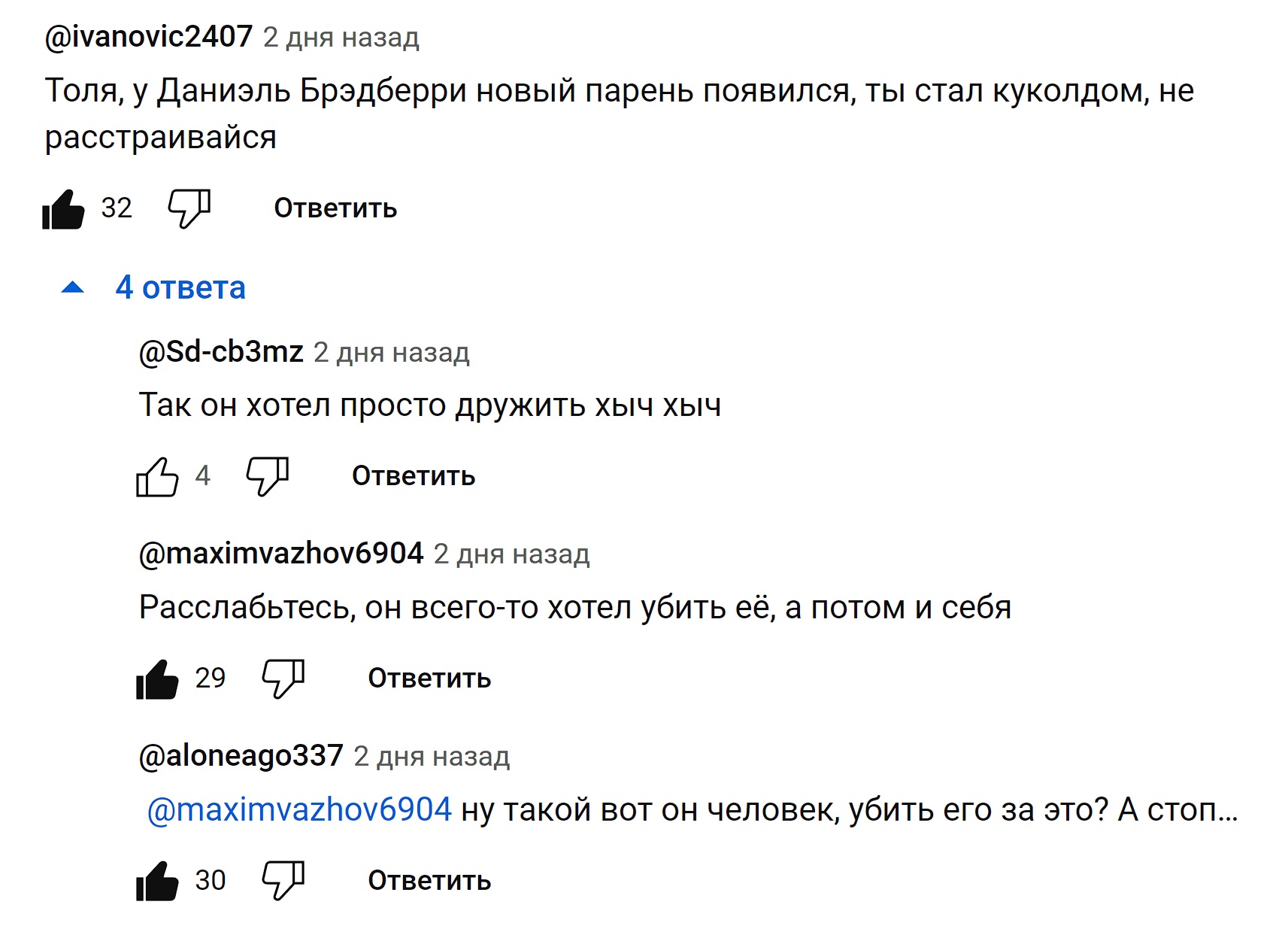1288x932 pixels.
Task: Reply to @maximvazhov6904 via Ответить
Action: [429, 679]
